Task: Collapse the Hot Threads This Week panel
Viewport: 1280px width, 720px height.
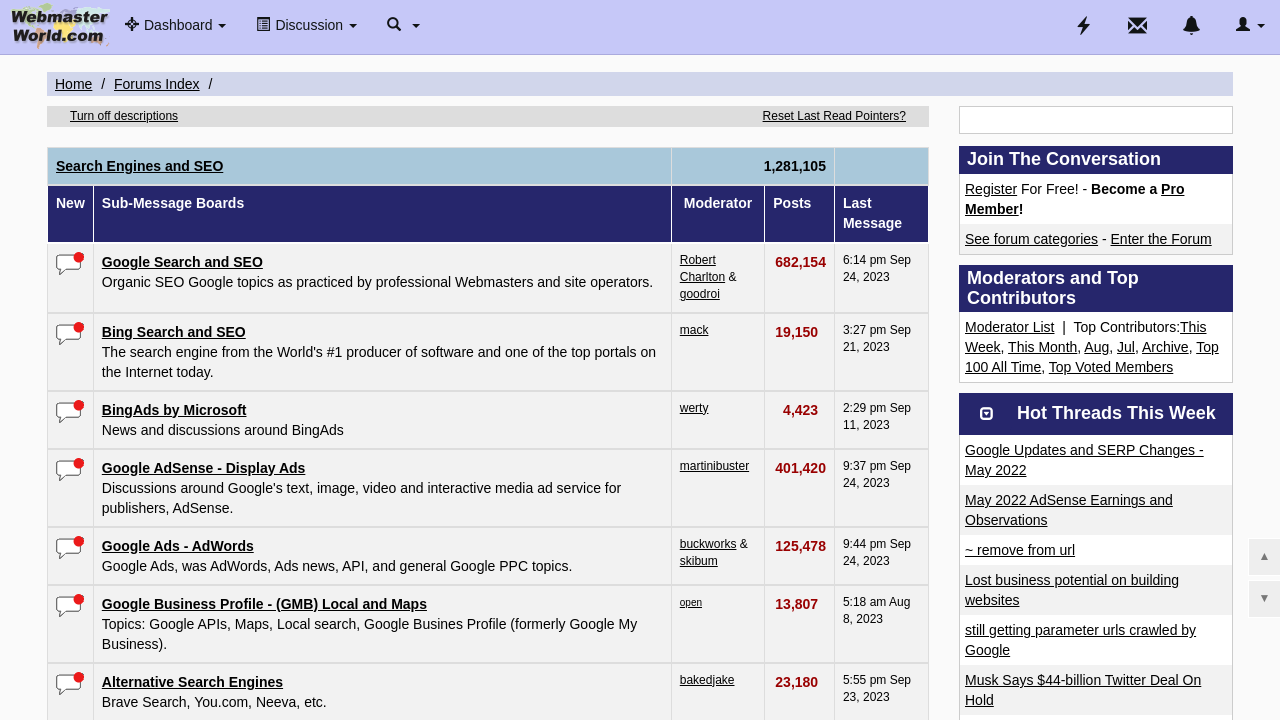Action: [x=986, y=414]
